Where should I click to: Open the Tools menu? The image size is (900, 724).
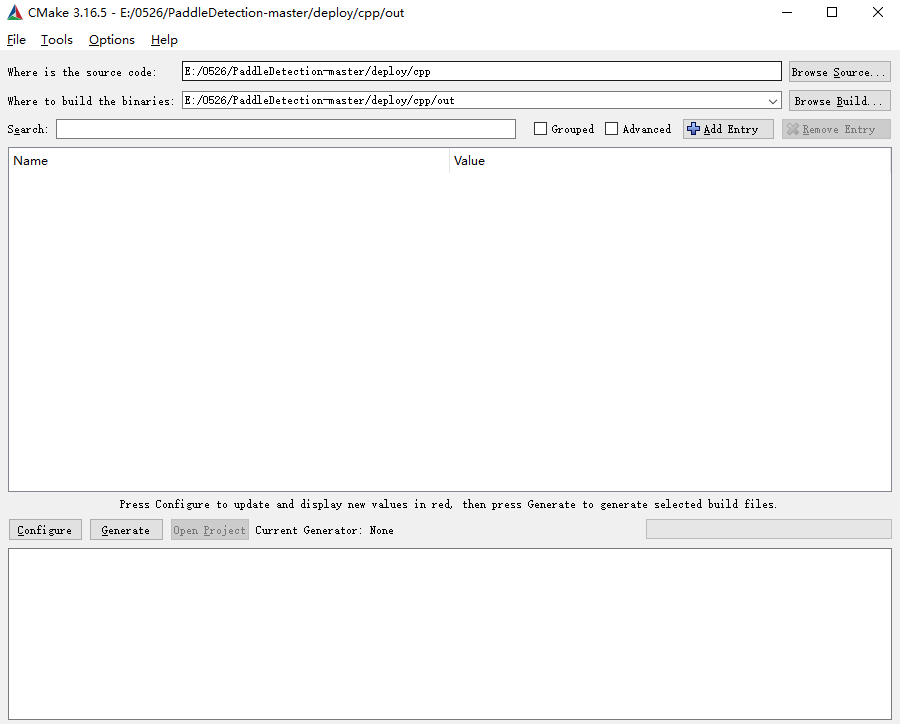(57, 40)
